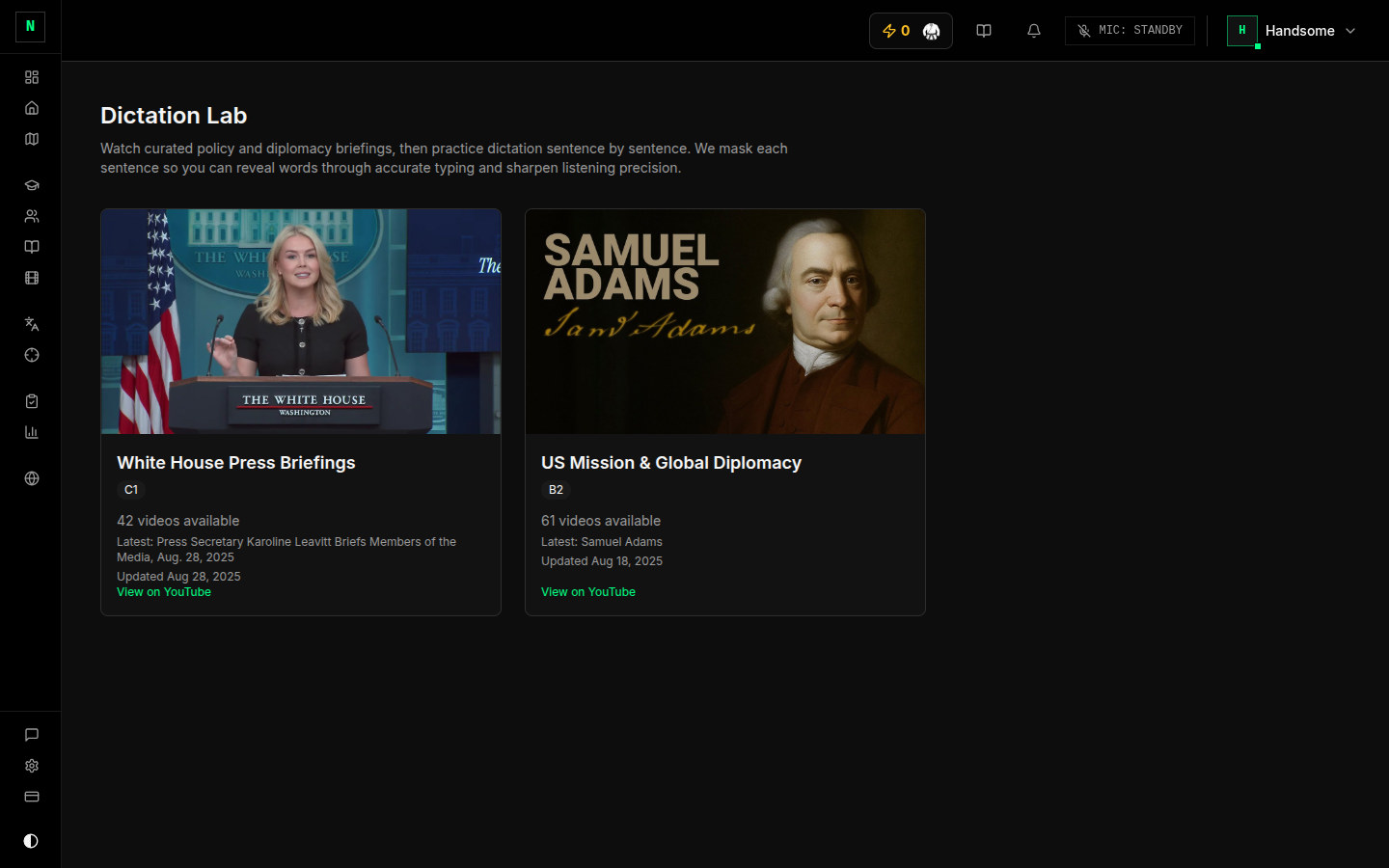The width and height of the screenshot is (1389, 868).
Task: Open the translate icon in sidebar
Action: coord(32,324)
